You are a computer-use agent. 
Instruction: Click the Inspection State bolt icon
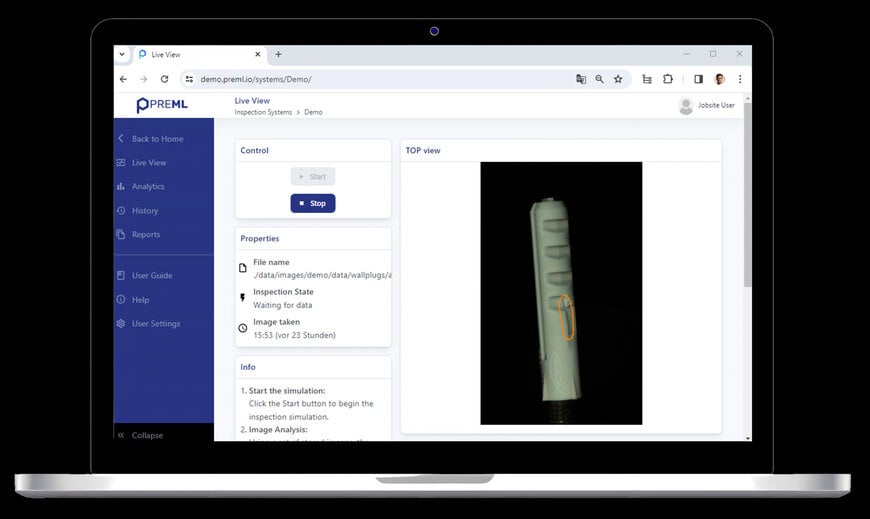242,298
